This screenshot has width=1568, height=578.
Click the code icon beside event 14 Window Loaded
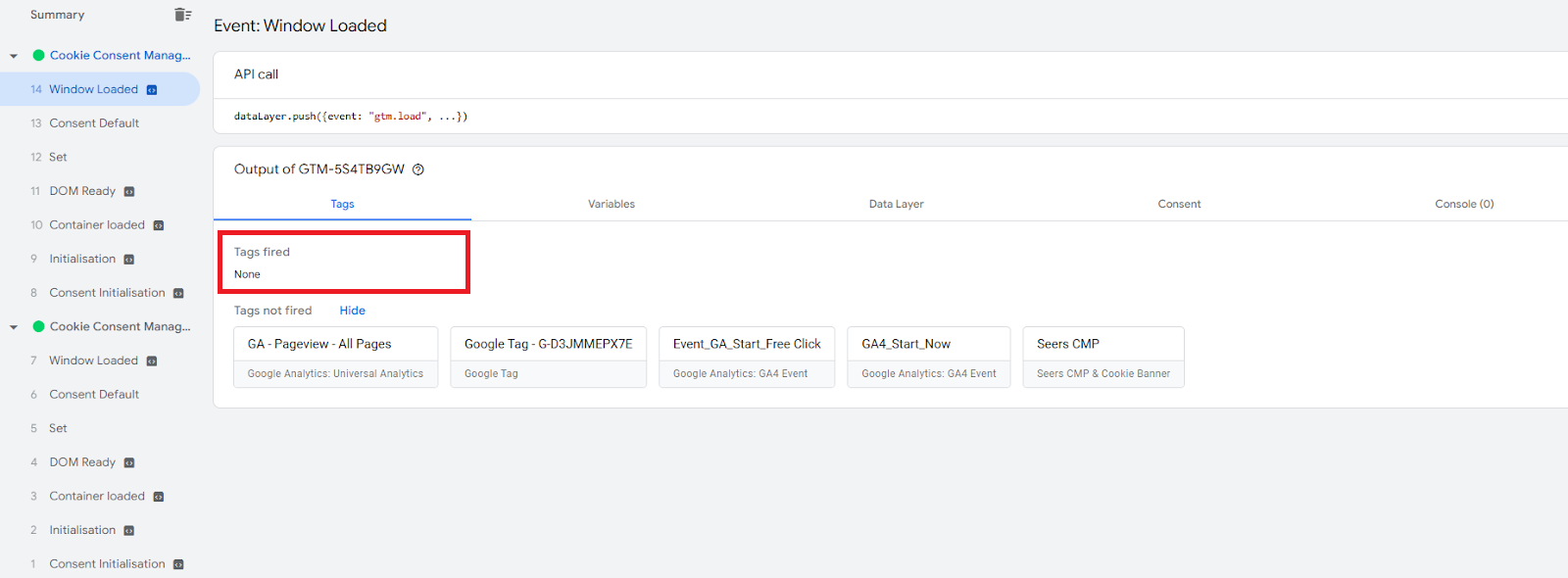(x=152, y=90)
